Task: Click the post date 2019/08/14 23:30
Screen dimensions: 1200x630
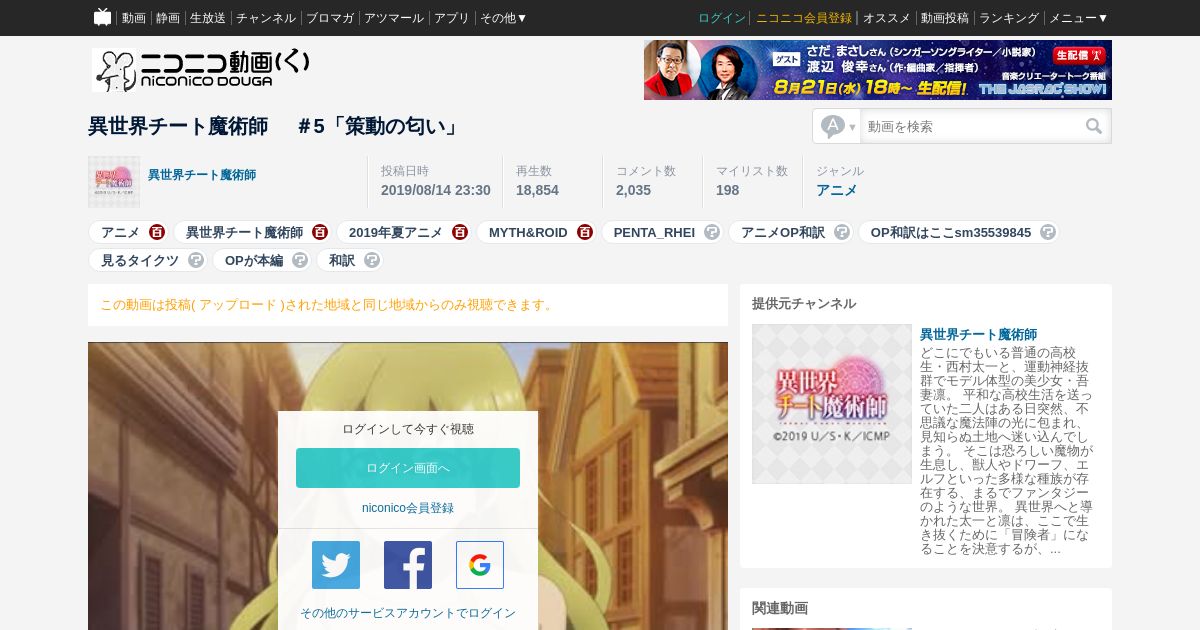Action: [x=436, y=190]
